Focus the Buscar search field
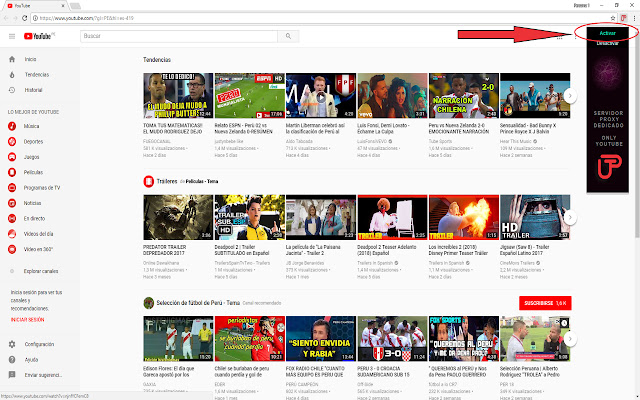This screenshot has width=640, height=400. pos(179,36)
